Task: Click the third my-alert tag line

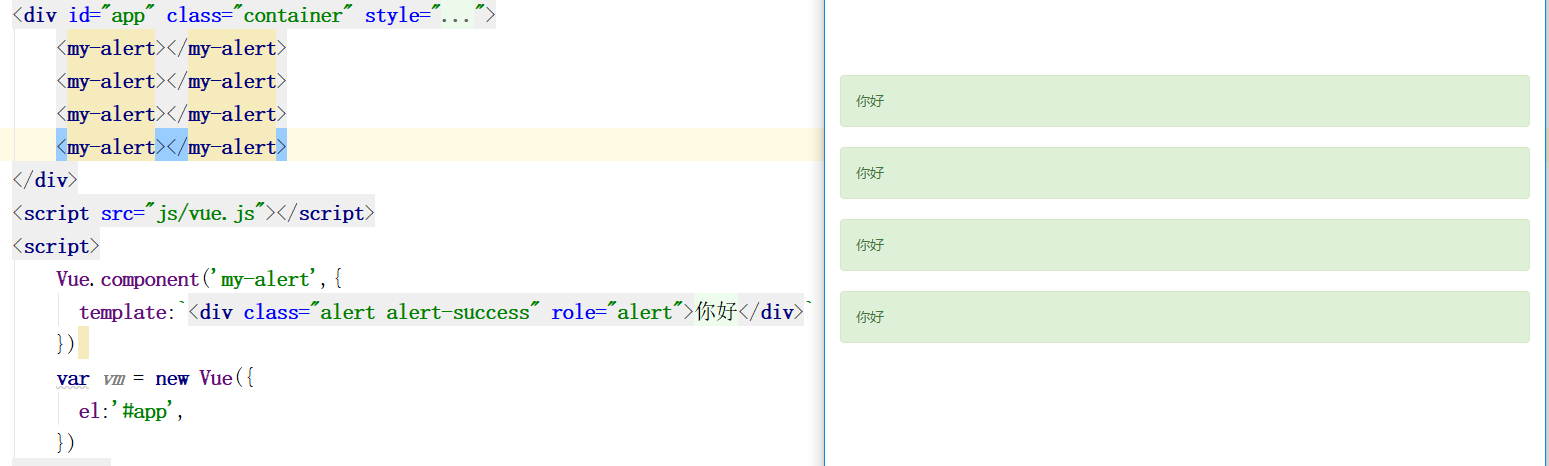Action: [172, 114]
